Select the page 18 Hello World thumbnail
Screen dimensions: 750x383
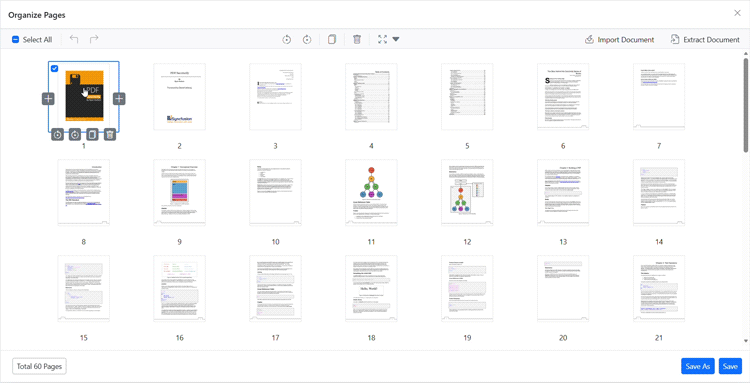click(x=371, y=288)
